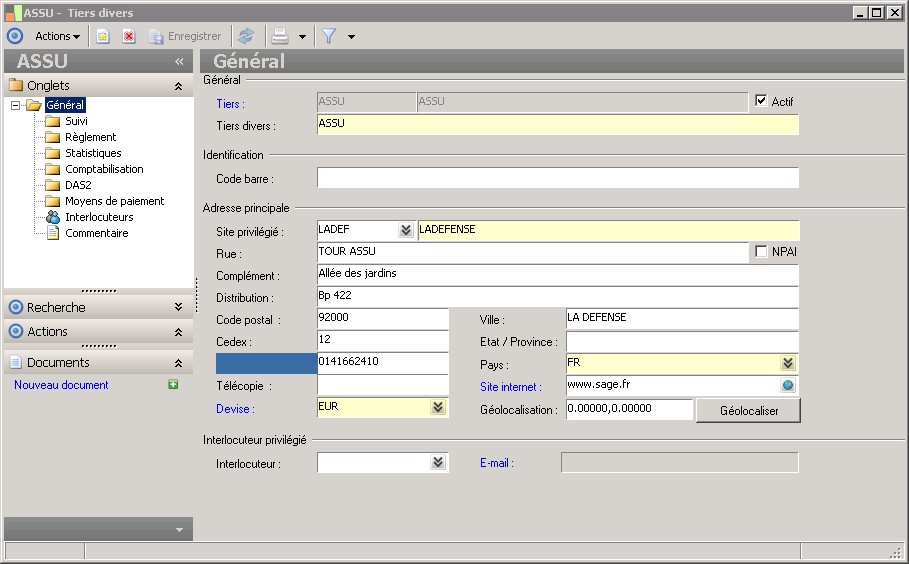The image size is (909, 564).
Task: Open the Site privilégié dropdown
Action: 405,230
